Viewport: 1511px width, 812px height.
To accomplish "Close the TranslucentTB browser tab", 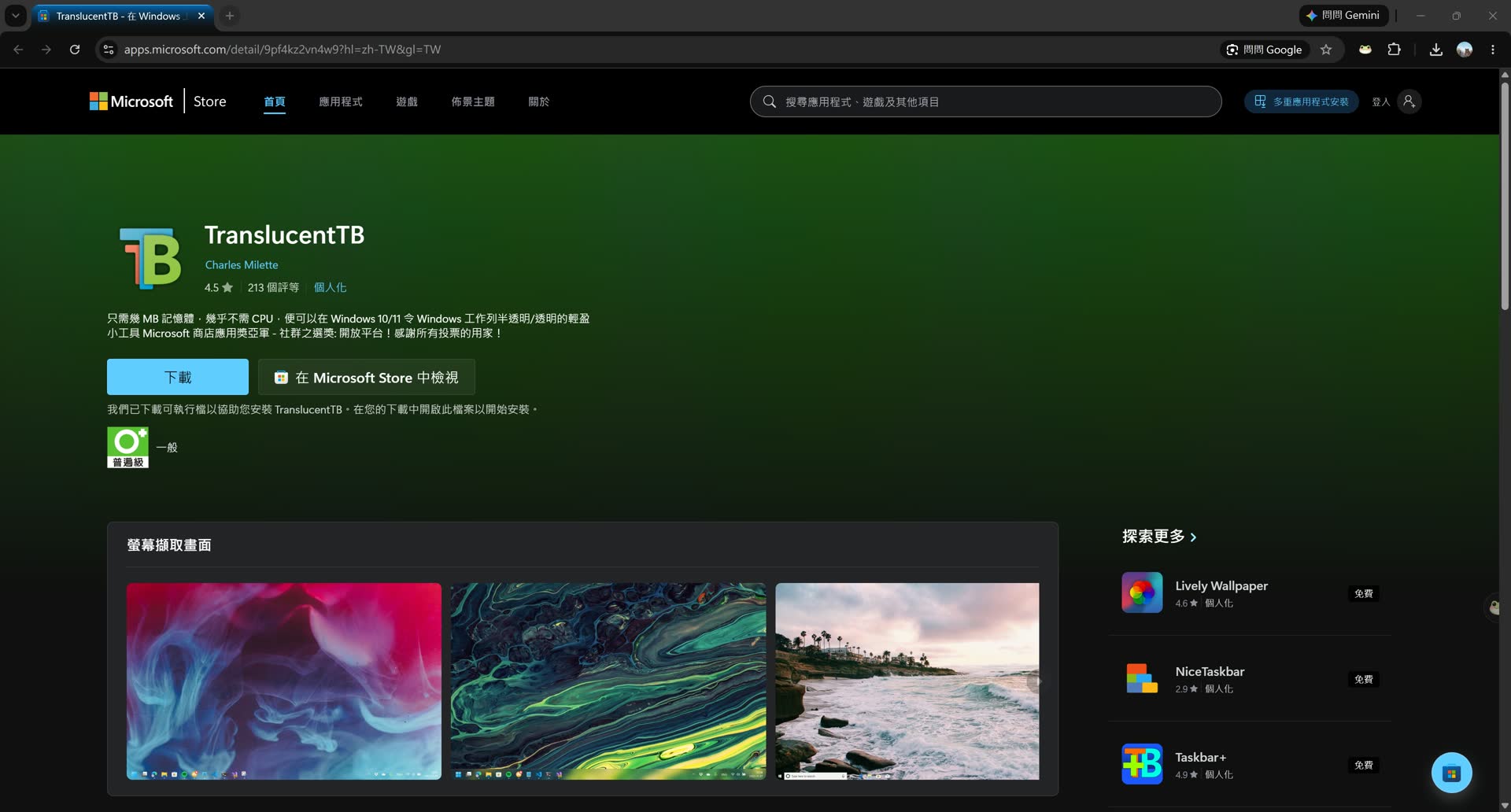I will tap(201, 16).
